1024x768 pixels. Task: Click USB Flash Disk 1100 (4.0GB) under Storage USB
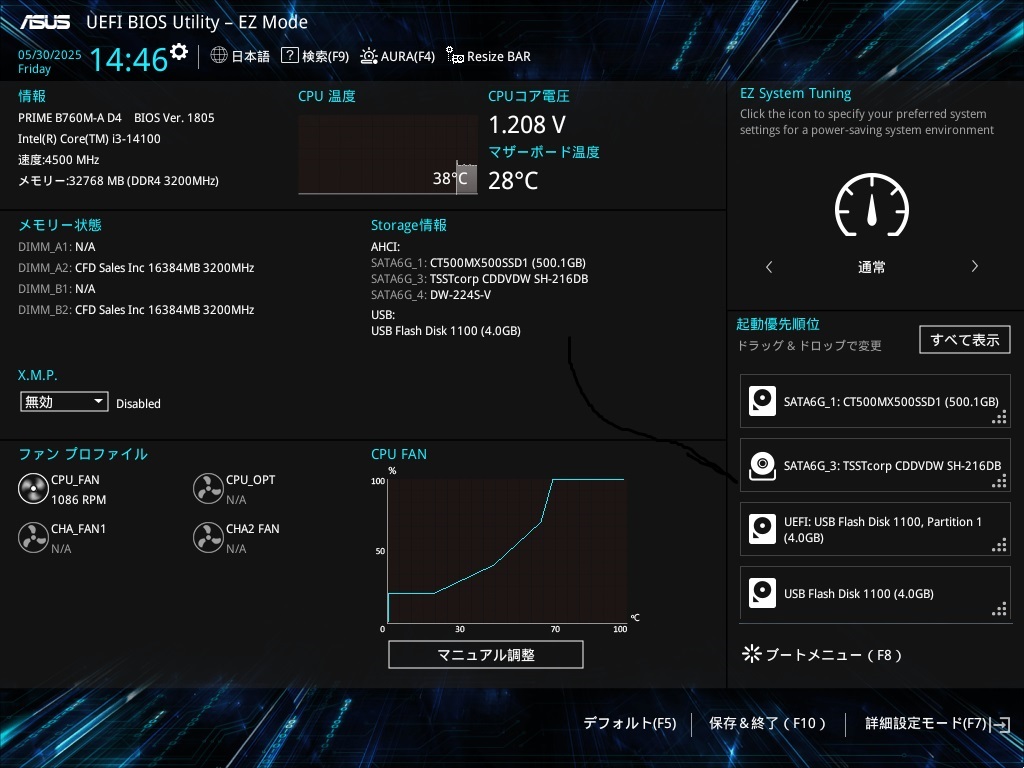pyautogui.click(x=446, y=330)
